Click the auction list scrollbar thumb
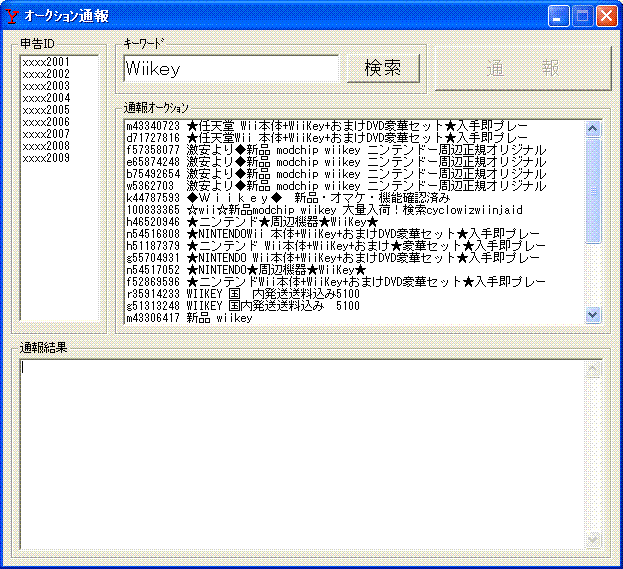This screenshot has width=623, height=569. point(593,191)
